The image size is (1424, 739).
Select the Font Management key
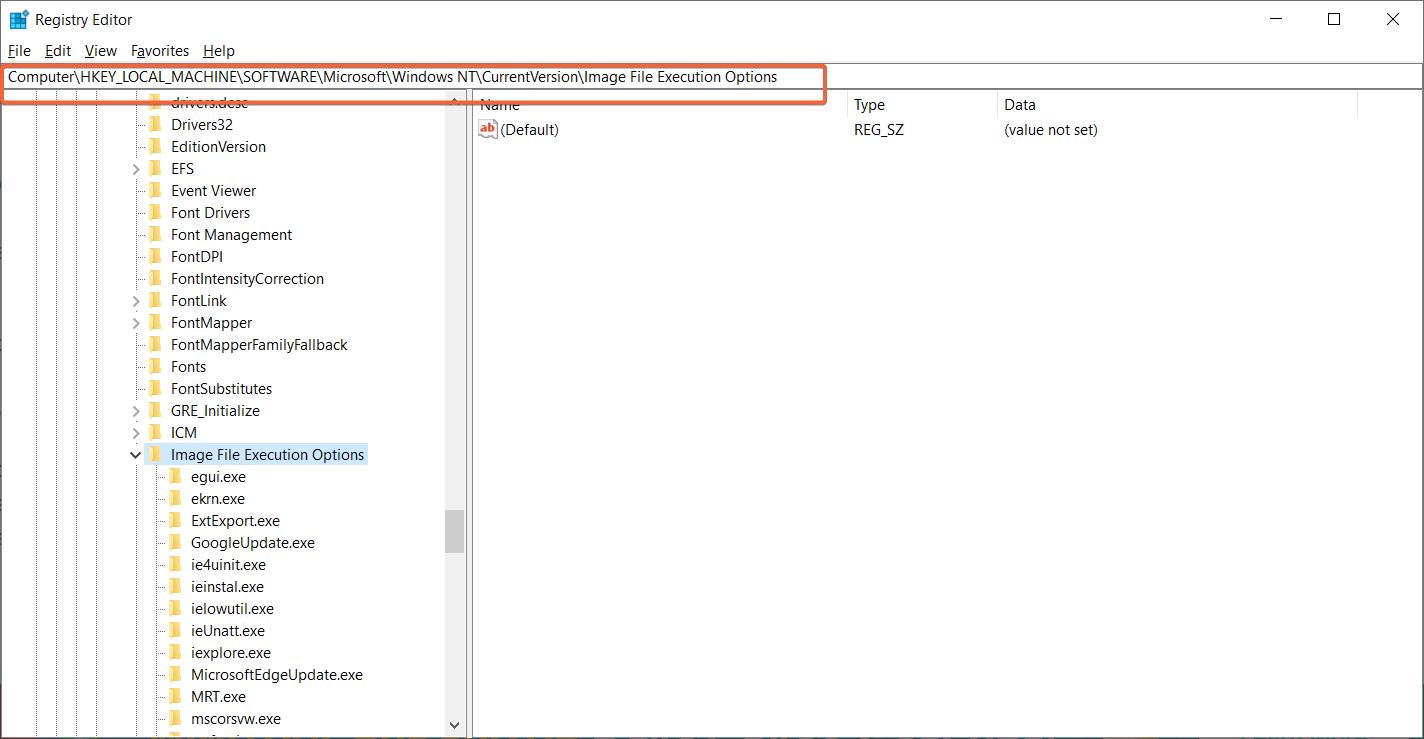(x=231, y=235)
